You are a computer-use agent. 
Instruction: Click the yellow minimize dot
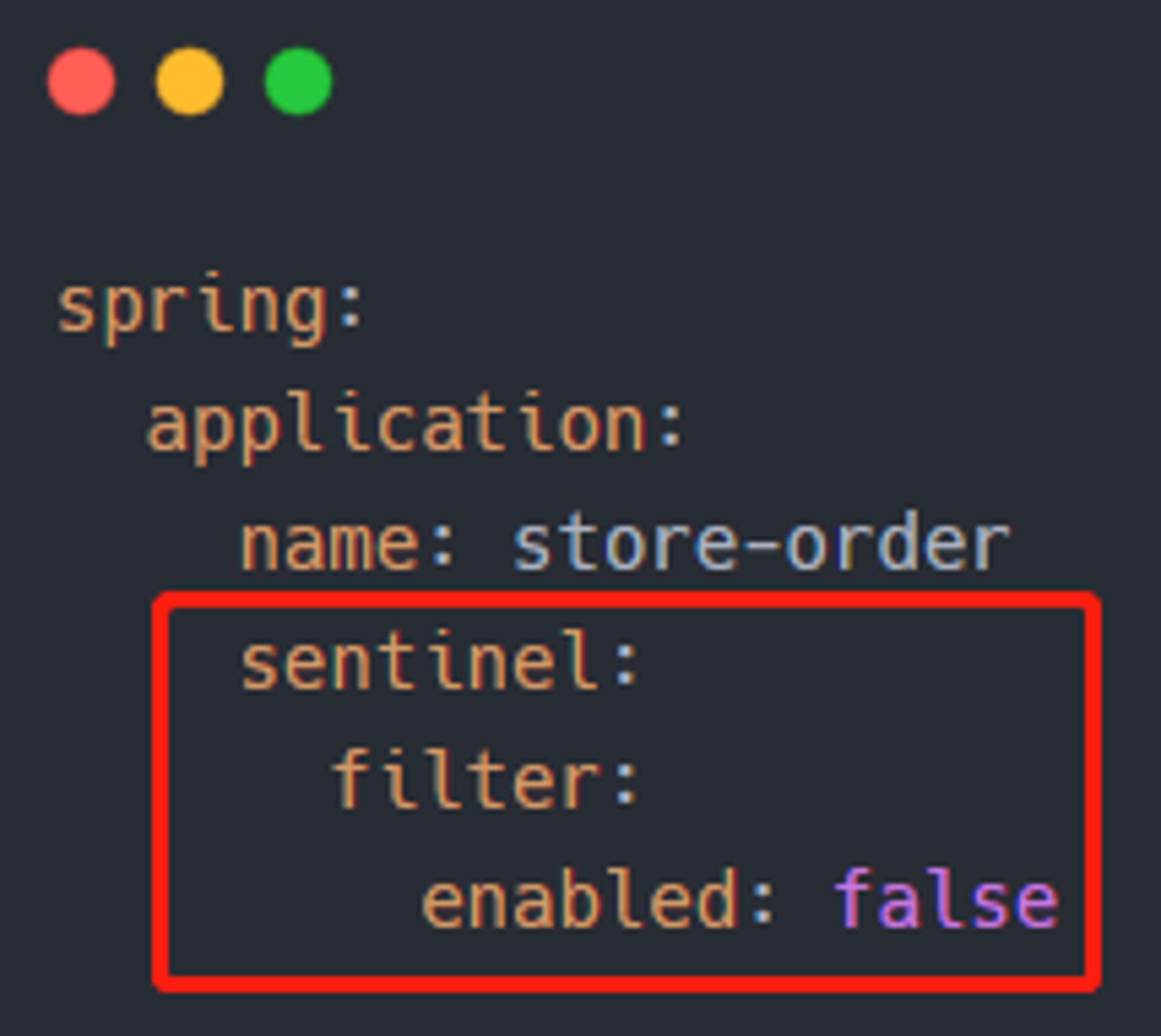click(x=190, y=81)
